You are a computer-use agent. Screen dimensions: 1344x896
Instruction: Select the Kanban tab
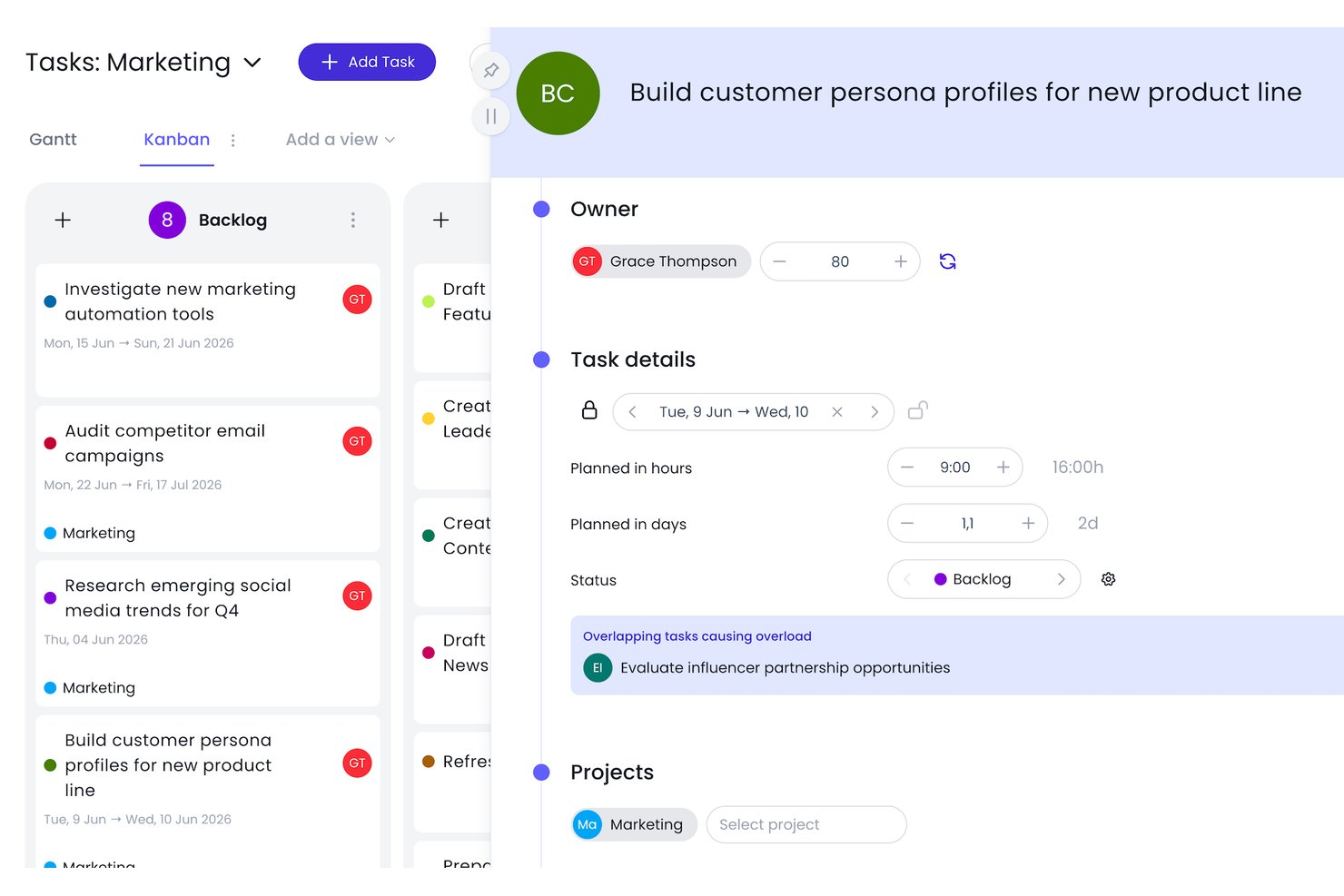pos(177,140)
